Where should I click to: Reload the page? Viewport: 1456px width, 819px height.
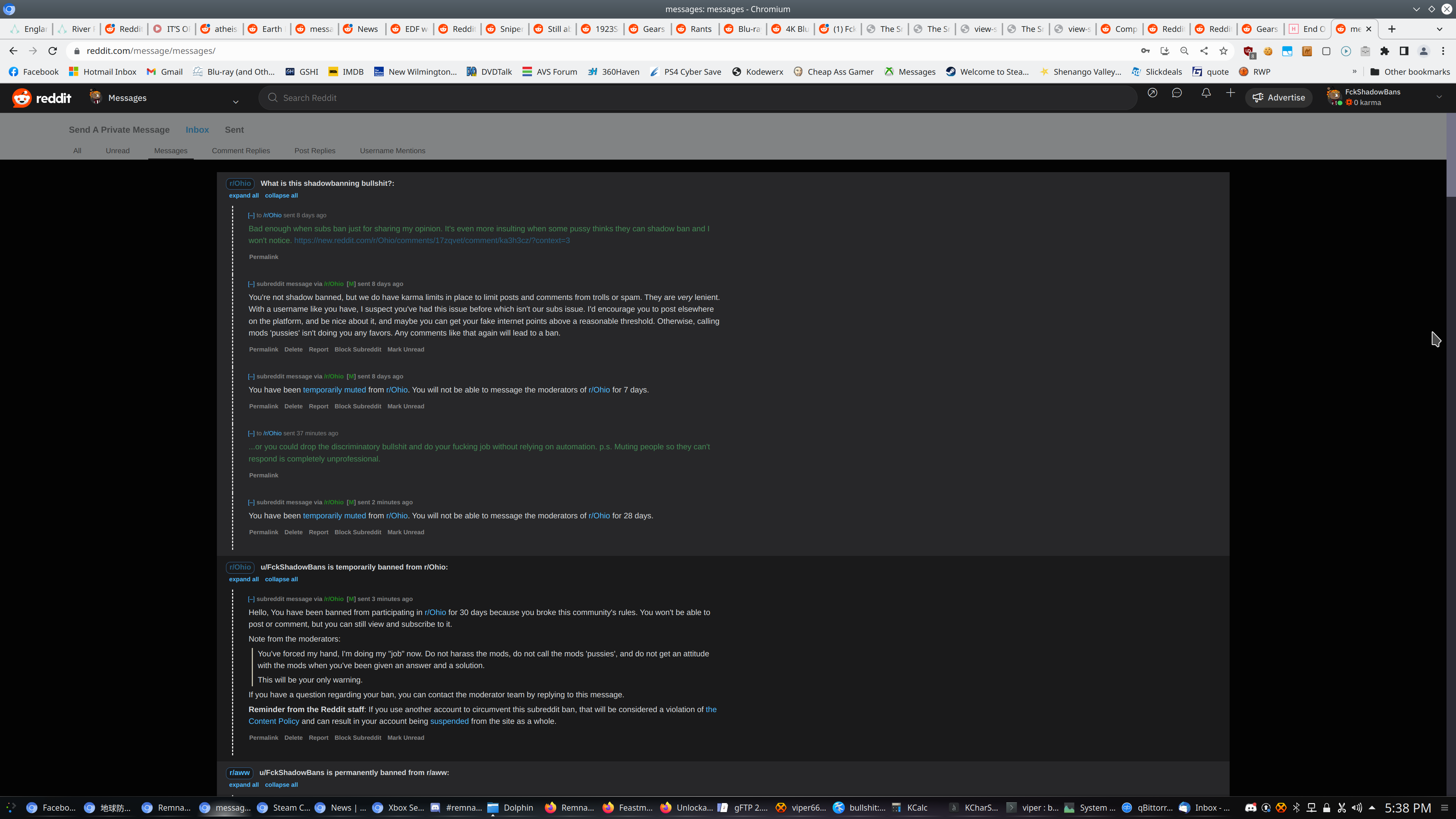pyautogui.click(x=53, y=51)
